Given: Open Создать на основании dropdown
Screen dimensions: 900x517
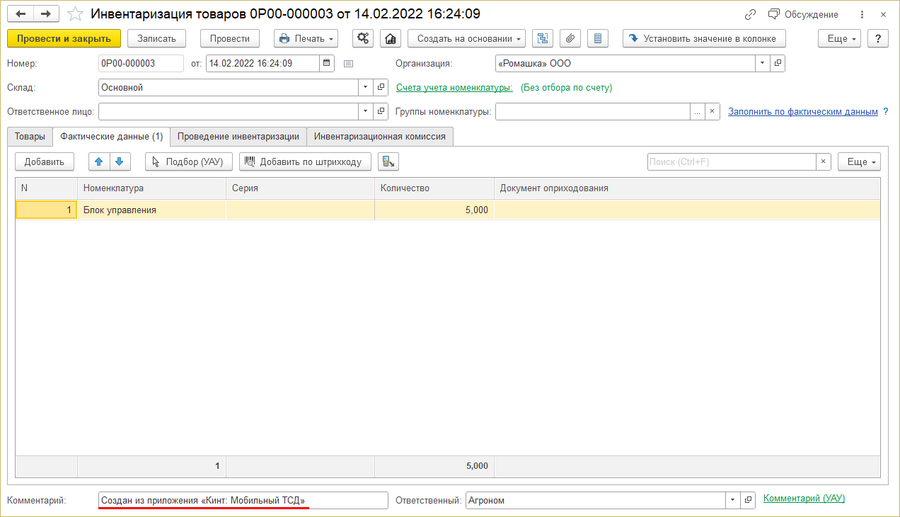Looking at the screenshot, I should point(467,38).
